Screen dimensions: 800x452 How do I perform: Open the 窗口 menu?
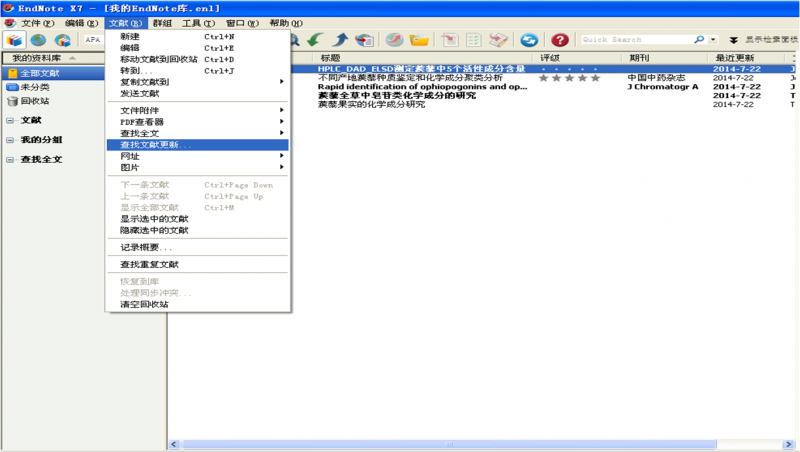pyautogui.click(x=242, y=23)
